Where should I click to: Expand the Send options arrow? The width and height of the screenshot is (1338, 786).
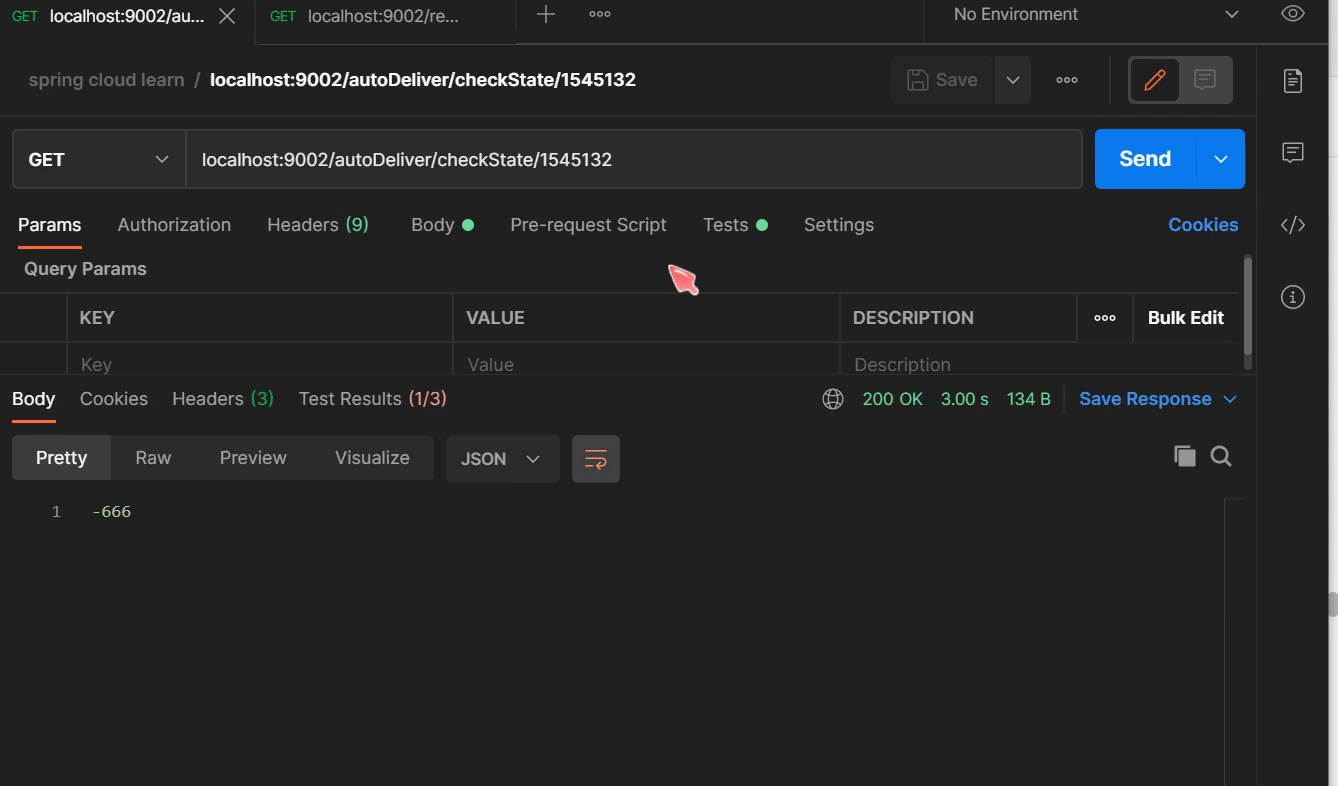[1221, 159]
